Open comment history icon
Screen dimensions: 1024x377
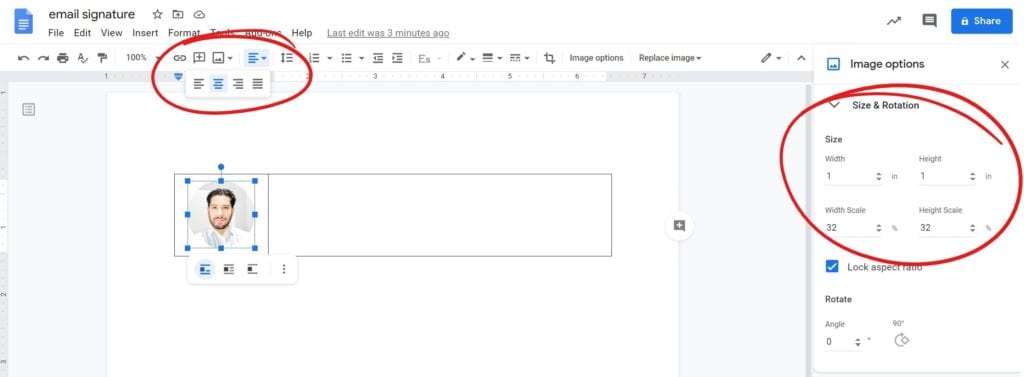929,21
